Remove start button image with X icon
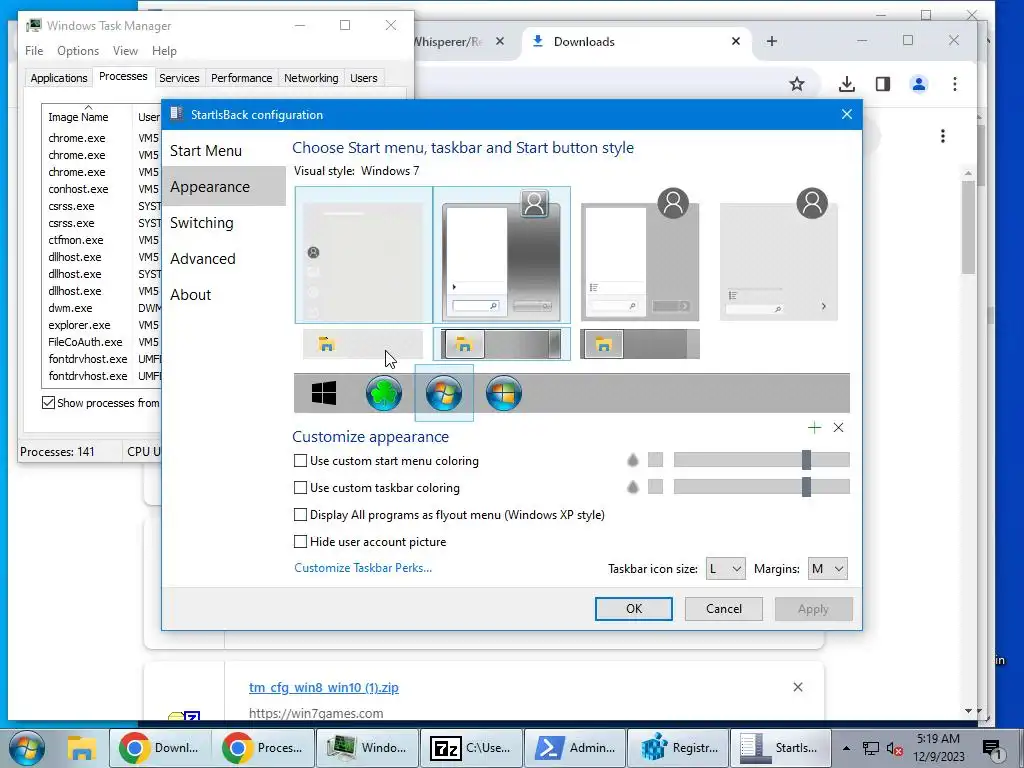1024x768 pixels. click(x=839, y=428)
